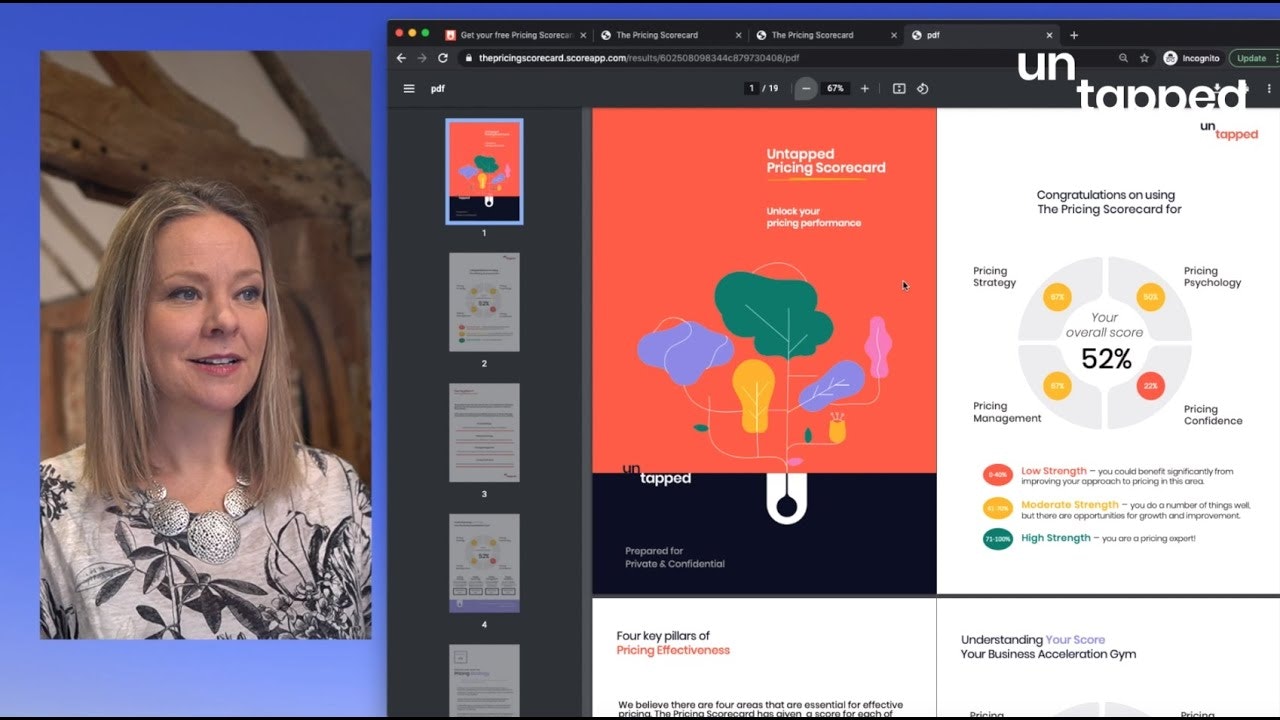Viewport: 1280px width, 720px height.
Task: Click the 'Pricing Strategy' label
Action: pyautogui.click(x=994, y=277)
